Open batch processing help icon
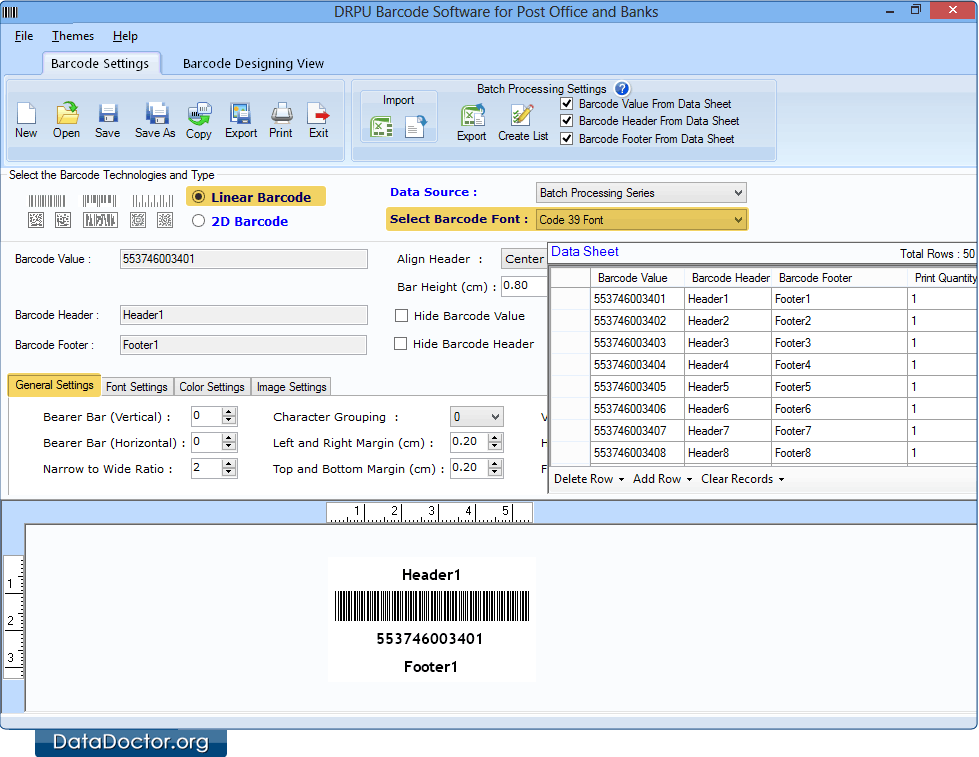 click(622, 89)
